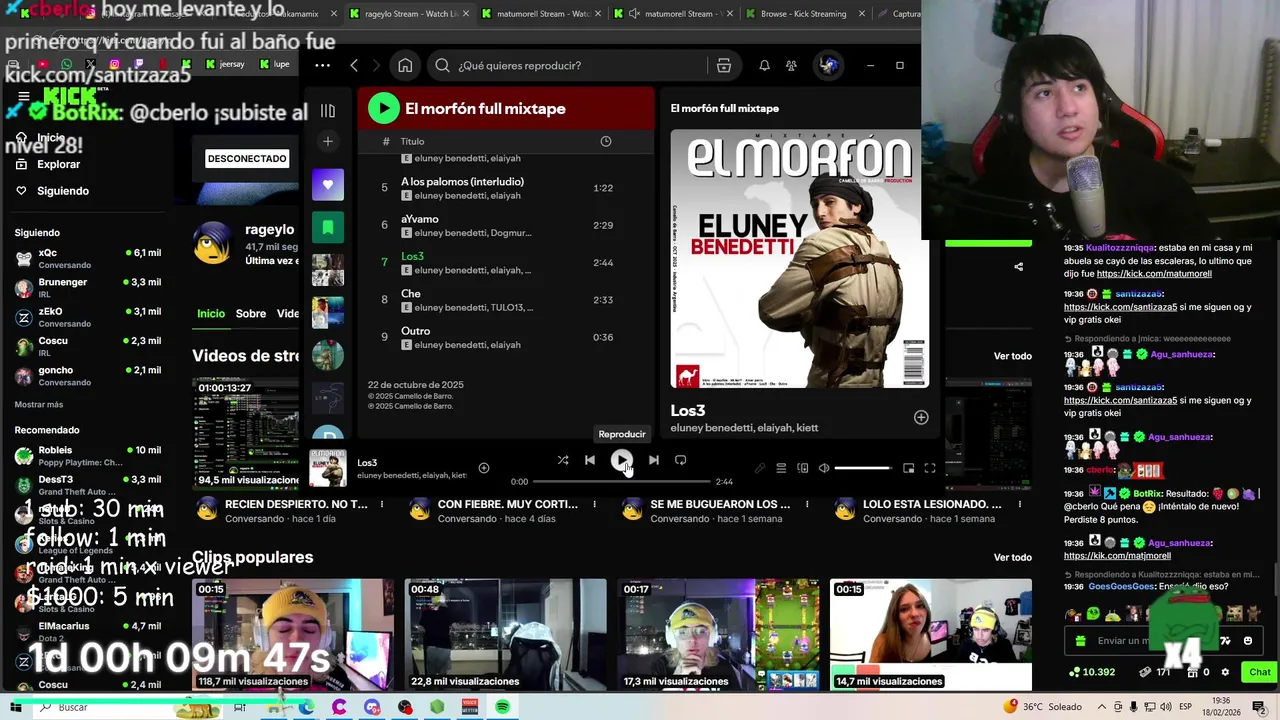Open Brunenger channel in sidebar
This screenshot has height=720, width=1280.
(88, 287)
